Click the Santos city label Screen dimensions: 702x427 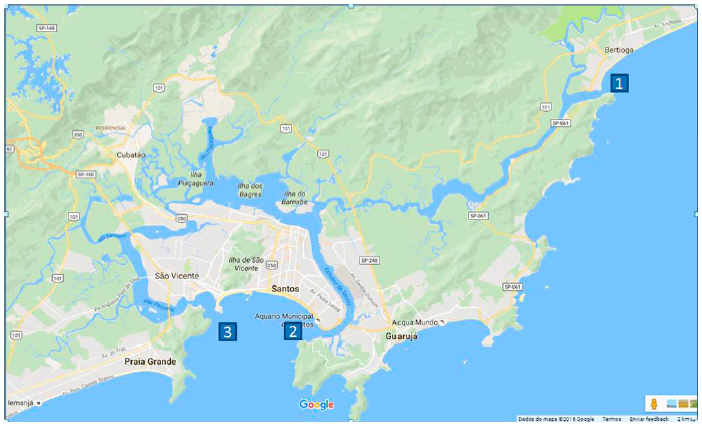(x=285, y=289)
